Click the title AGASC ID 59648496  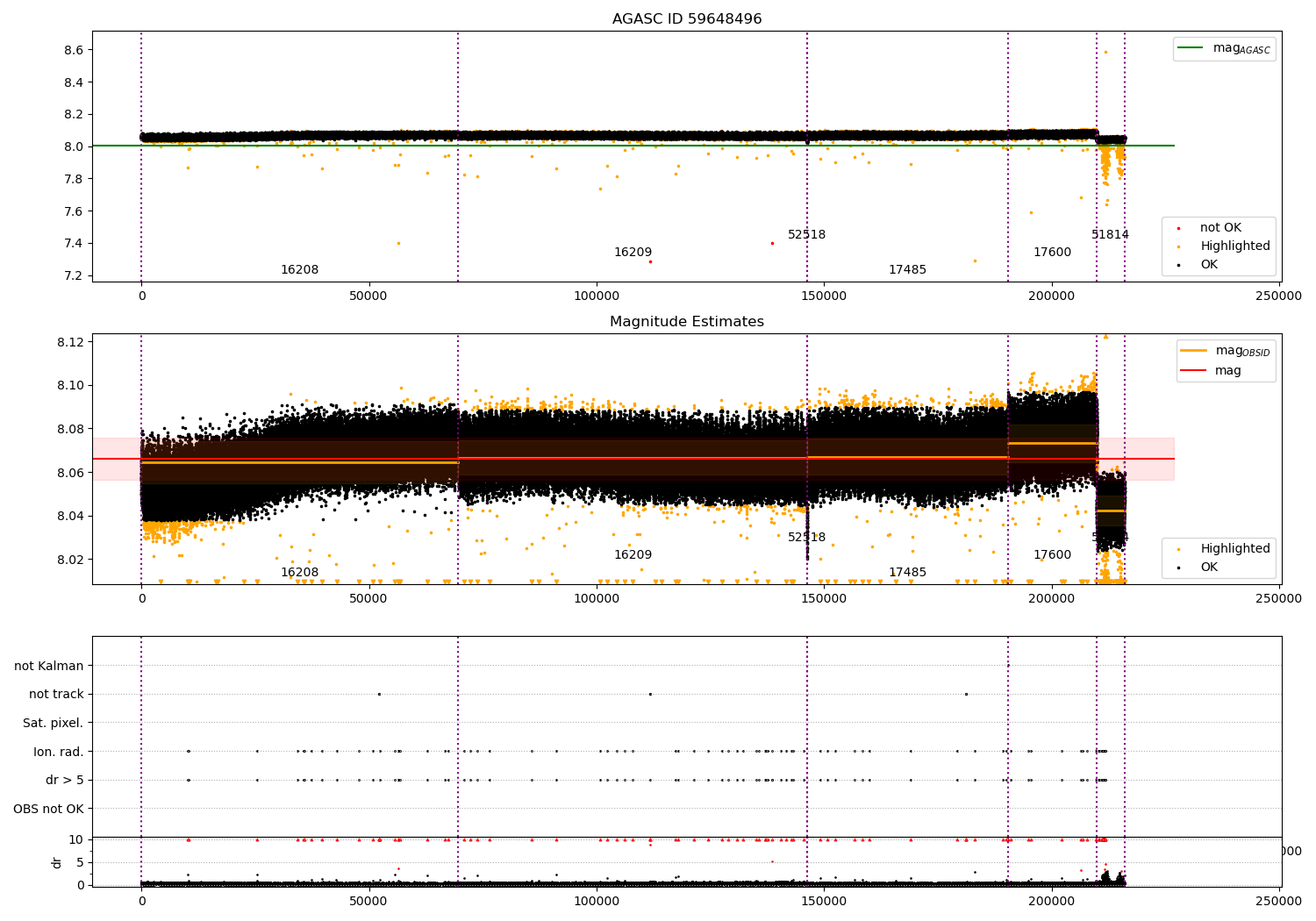click(x=687, y=19)
